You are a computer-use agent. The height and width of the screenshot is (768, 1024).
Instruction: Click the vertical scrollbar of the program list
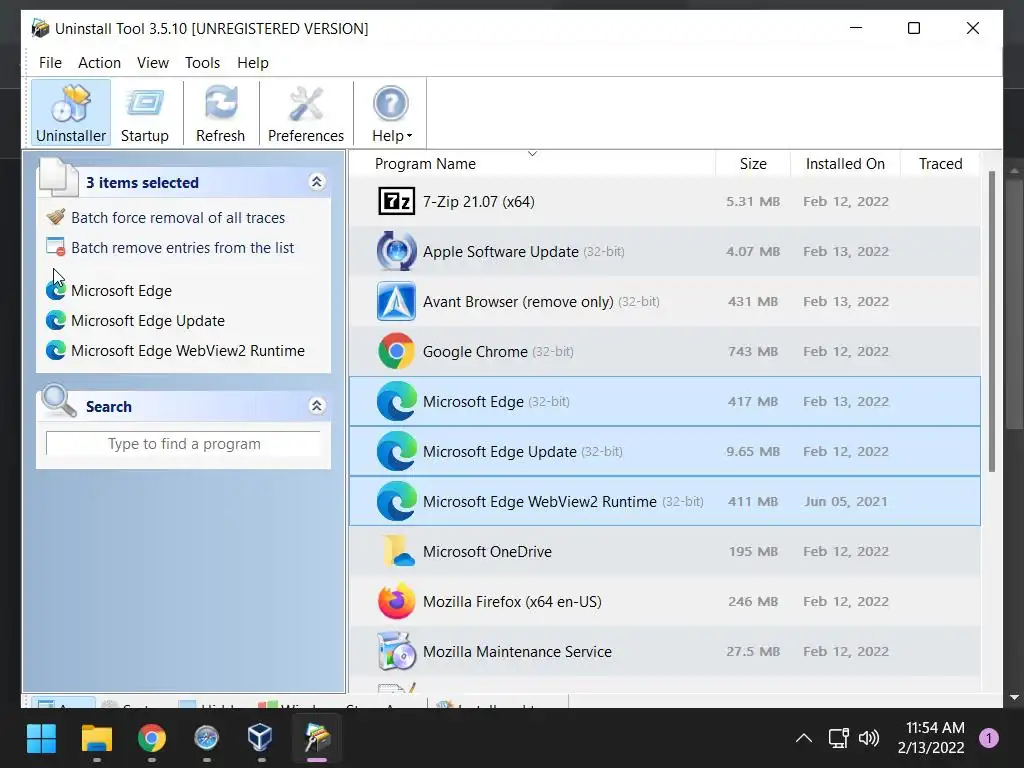point(992,321)
